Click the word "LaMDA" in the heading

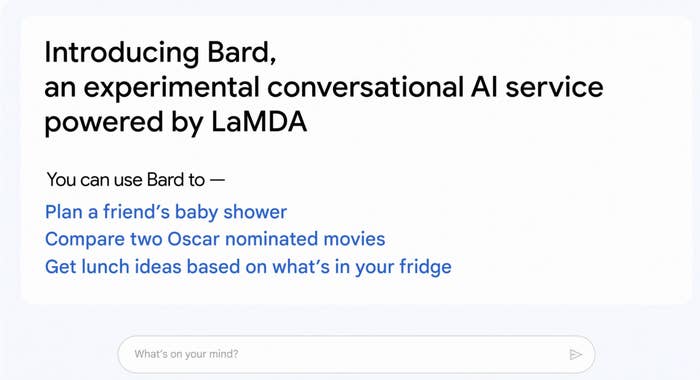pyautogui.click(x=259, y=122)
